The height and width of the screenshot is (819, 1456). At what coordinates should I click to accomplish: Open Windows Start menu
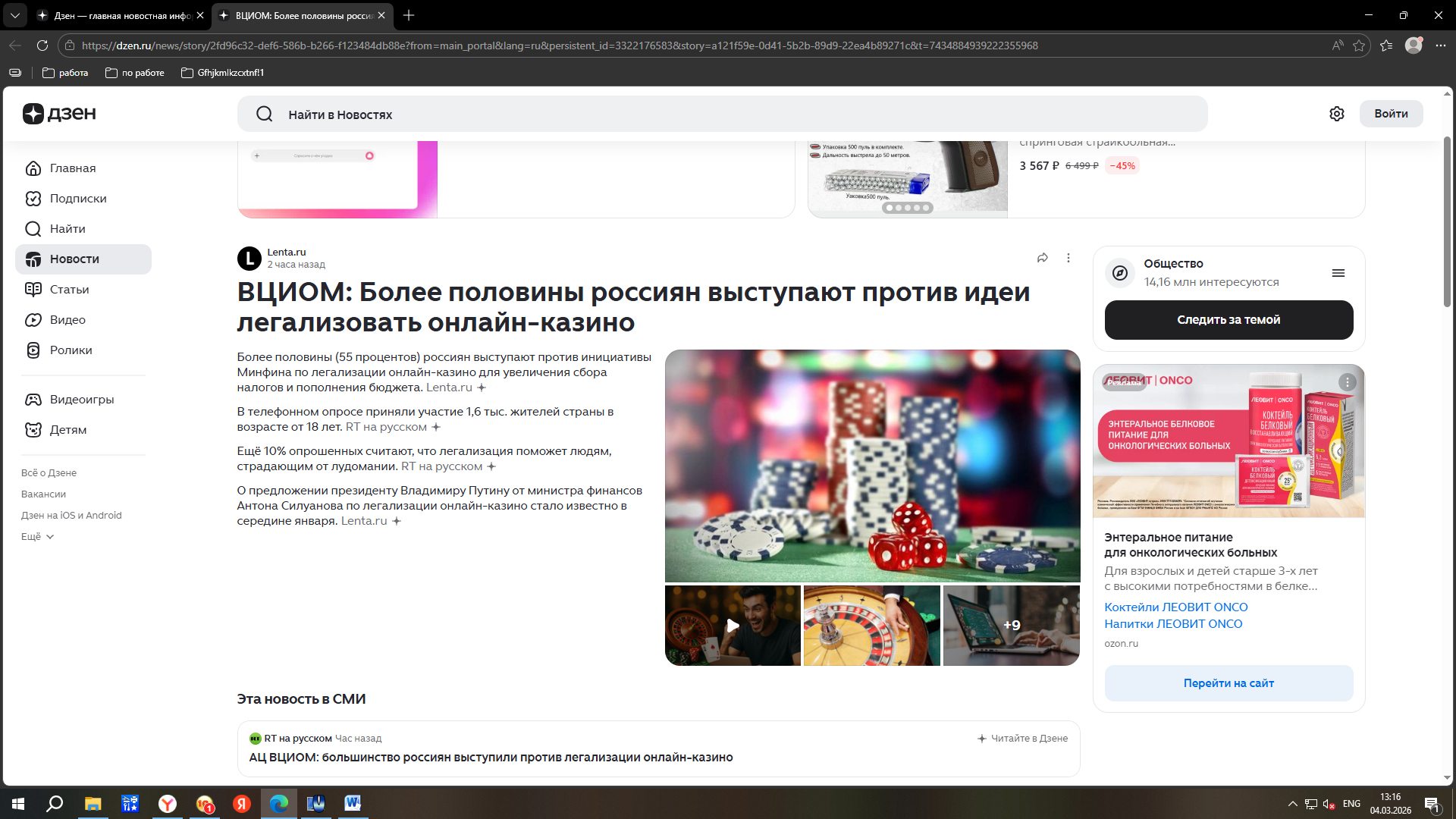18,804
